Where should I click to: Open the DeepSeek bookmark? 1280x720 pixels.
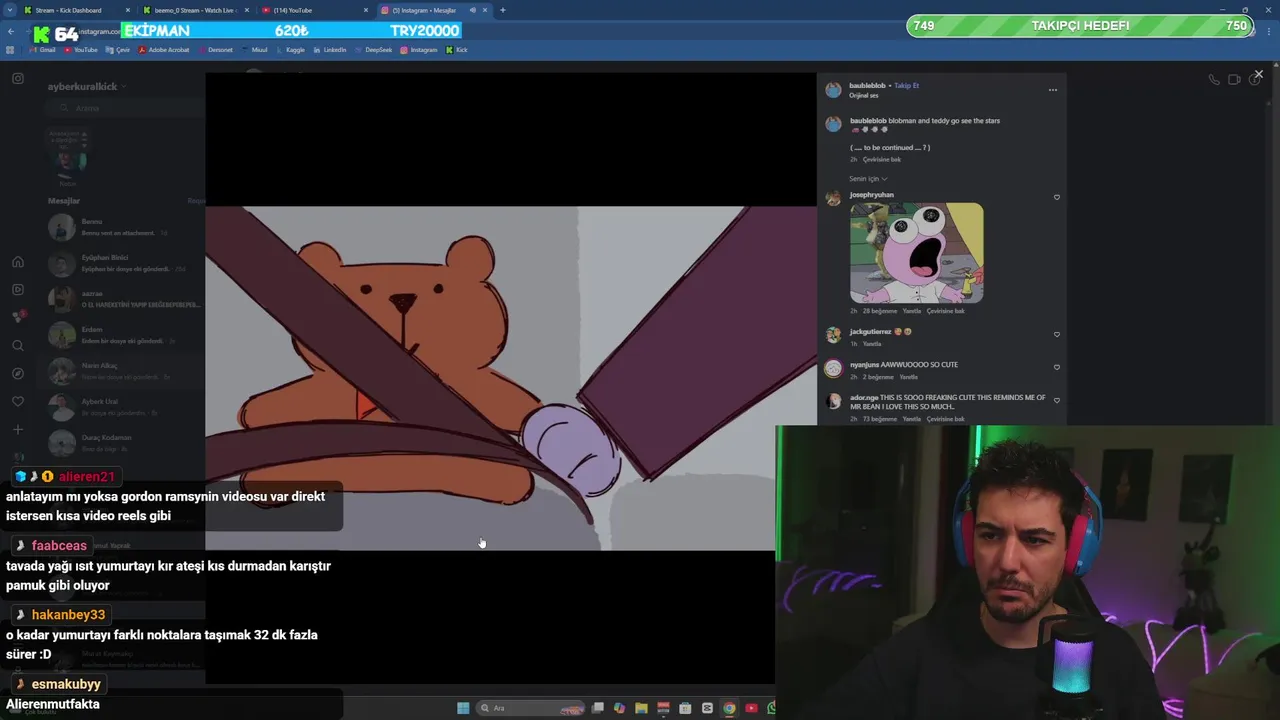pyautogui.click(x=374, y=49)
